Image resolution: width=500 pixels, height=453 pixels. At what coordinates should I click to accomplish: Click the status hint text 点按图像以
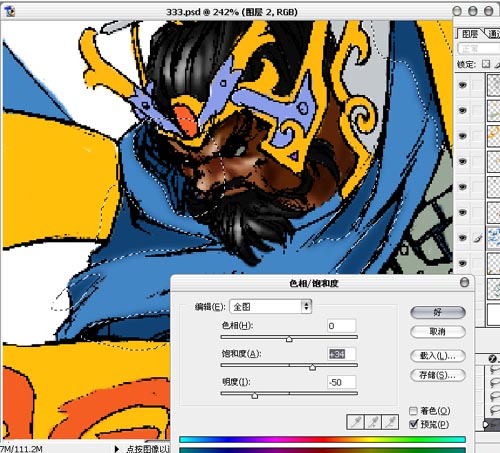point(148,449)
